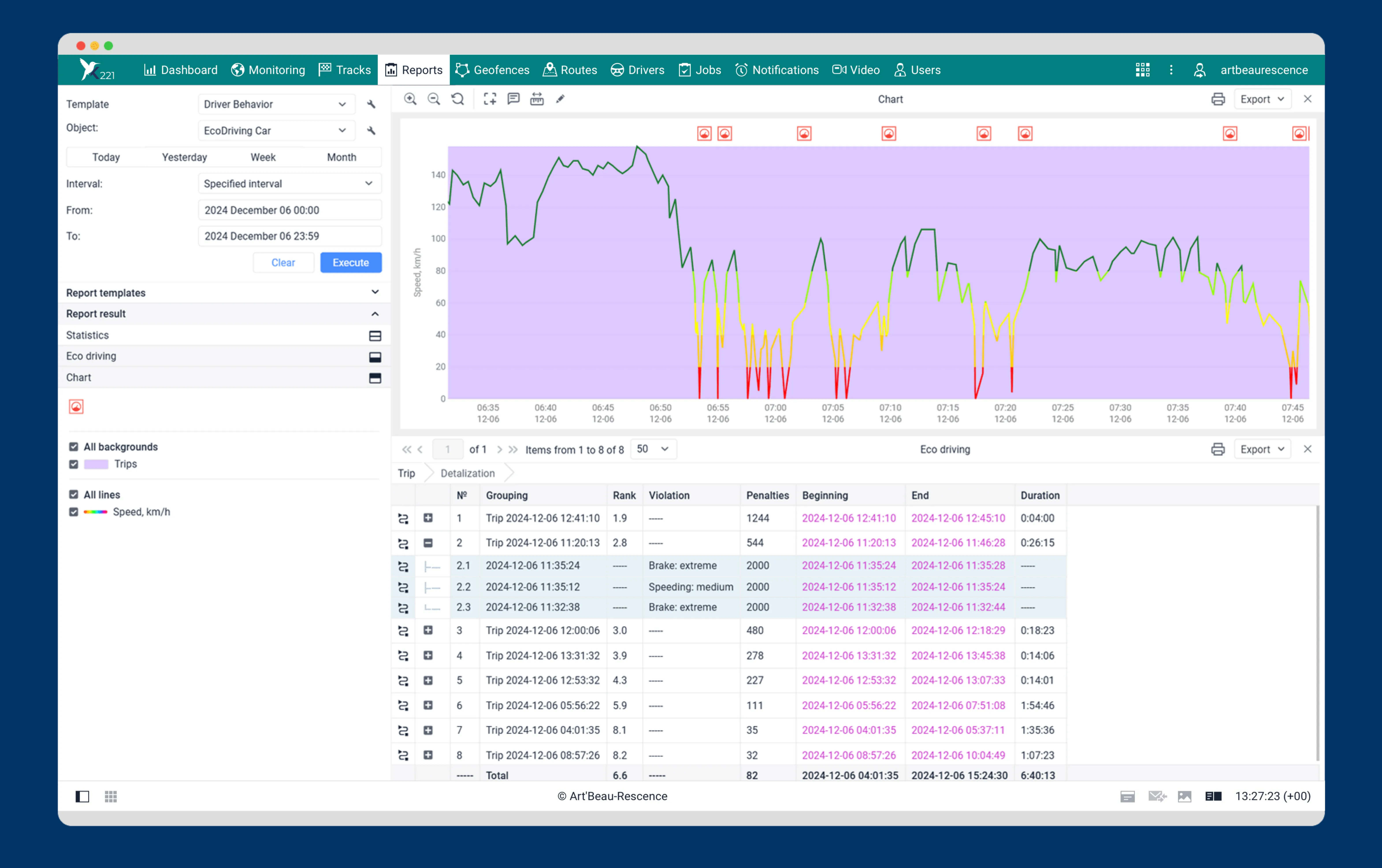
Task: Open the Dashboard tab
Action: point(180,70)
